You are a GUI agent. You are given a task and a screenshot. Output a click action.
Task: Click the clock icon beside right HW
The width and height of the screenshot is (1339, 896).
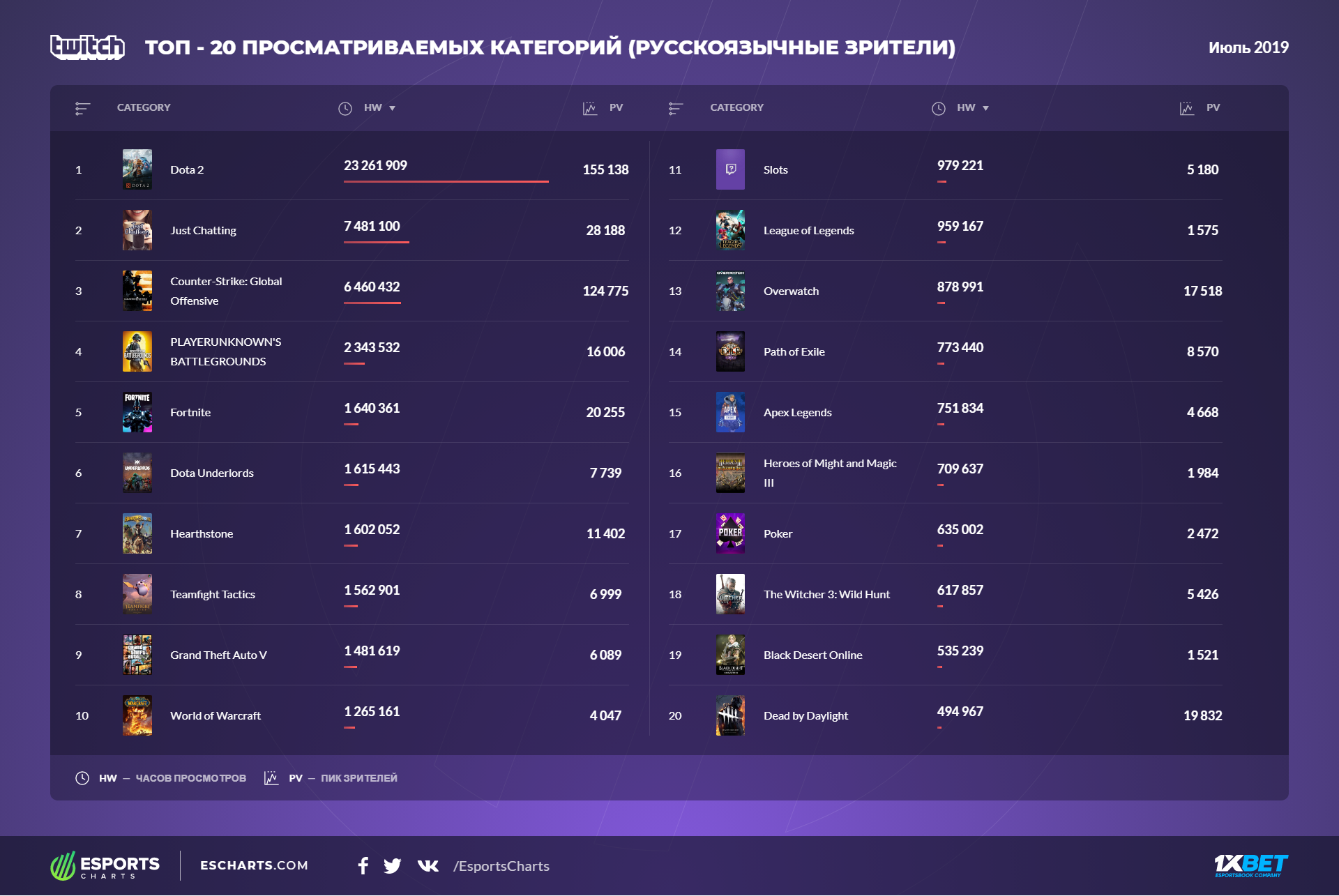coord(939,108)
